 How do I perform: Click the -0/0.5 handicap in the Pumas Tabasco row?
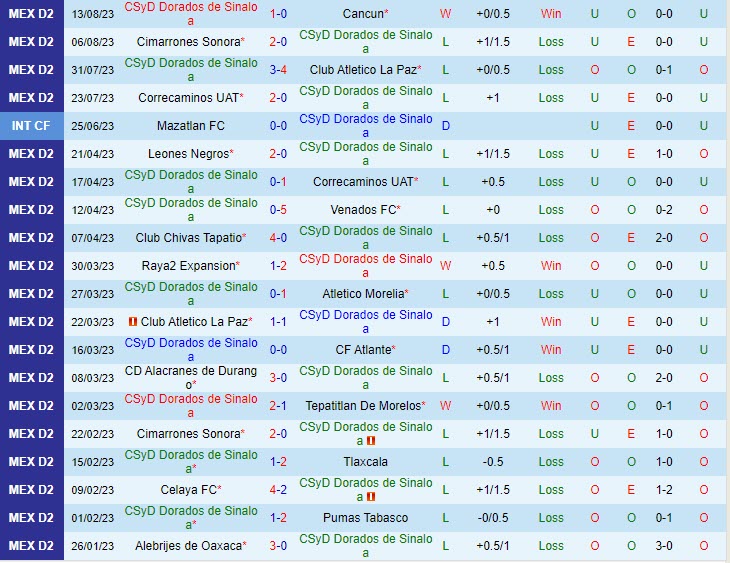[493, 518]
